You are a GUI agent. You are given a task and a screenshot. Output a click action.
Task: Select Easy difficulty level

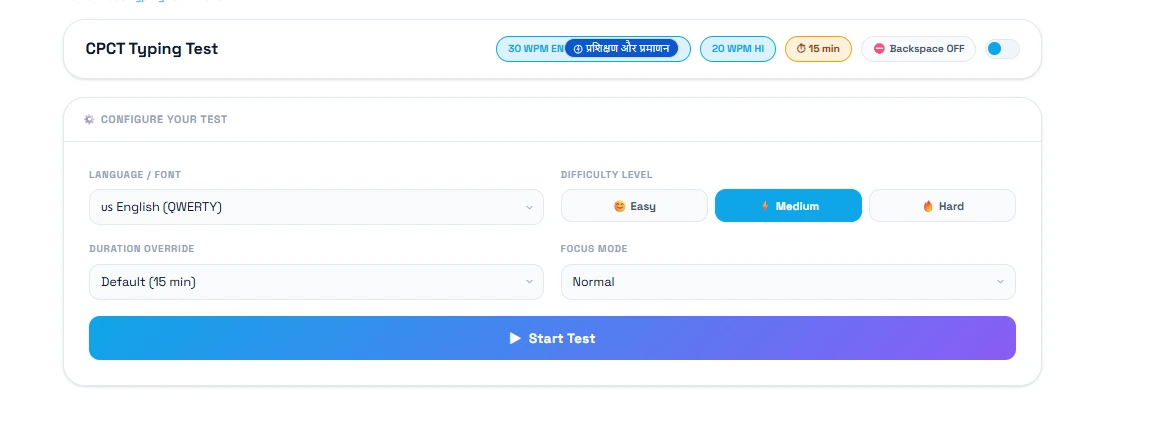(x=634, y=206)
